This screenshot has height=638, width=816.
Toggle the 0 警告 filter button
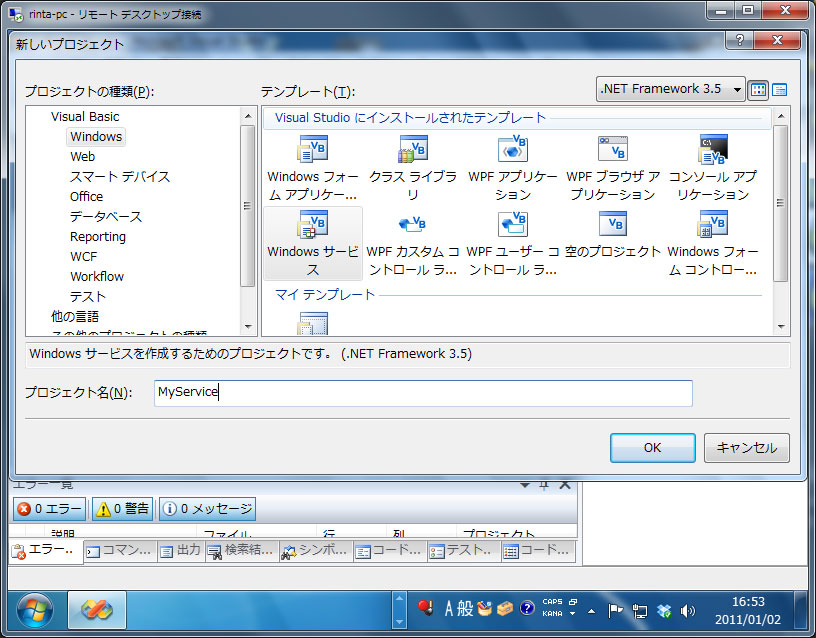click(x=123, y=509)
